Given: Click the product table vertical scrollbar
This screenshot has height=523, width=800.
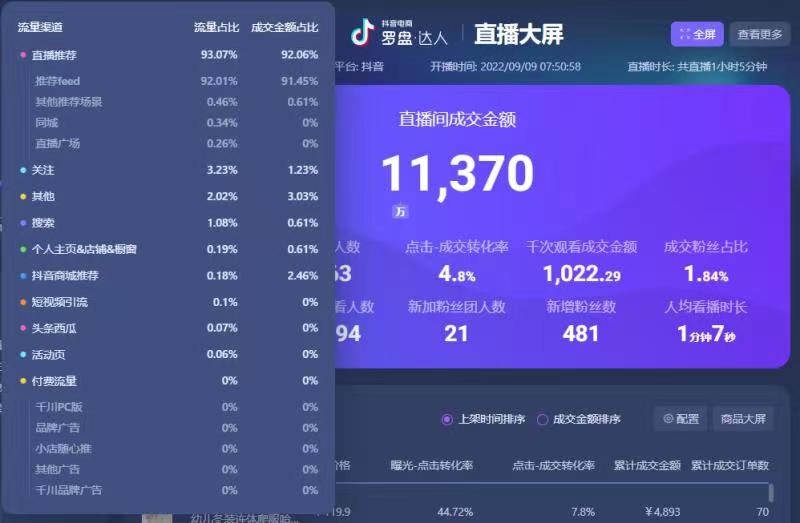Looking at the screenshot, I should [x=770, y=492].
